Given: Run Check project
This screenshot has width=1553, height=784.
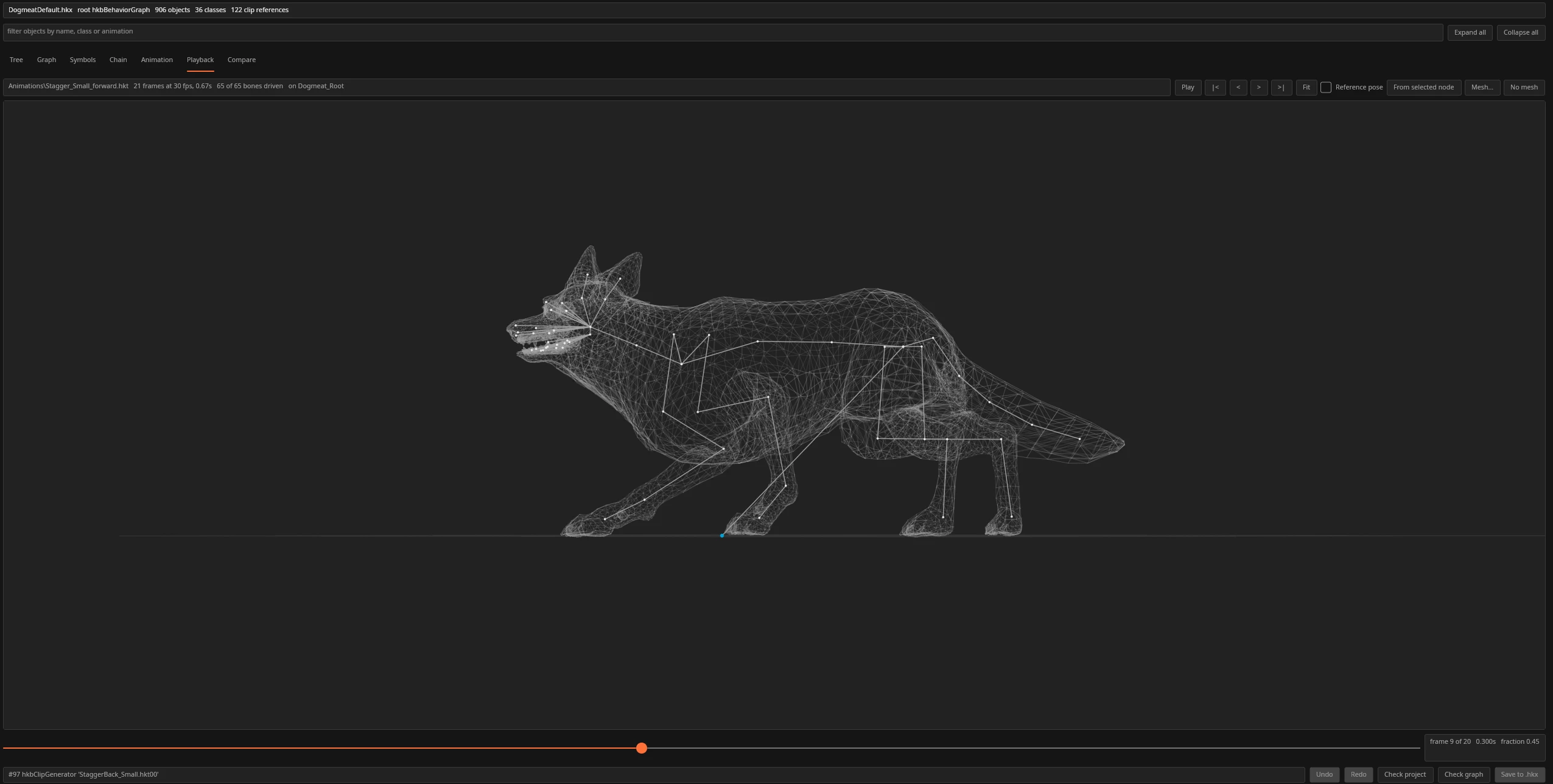Looking at the screenshot, I should [x=1405, y=774].
